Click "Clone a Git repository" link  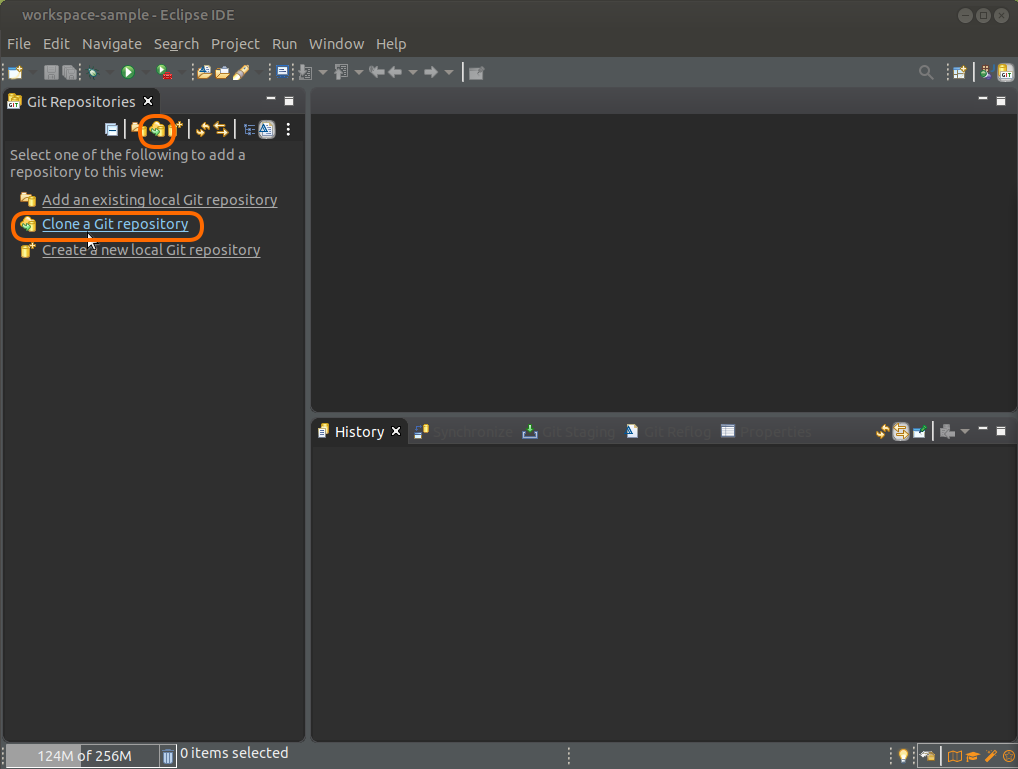click(x=115, y=225)
